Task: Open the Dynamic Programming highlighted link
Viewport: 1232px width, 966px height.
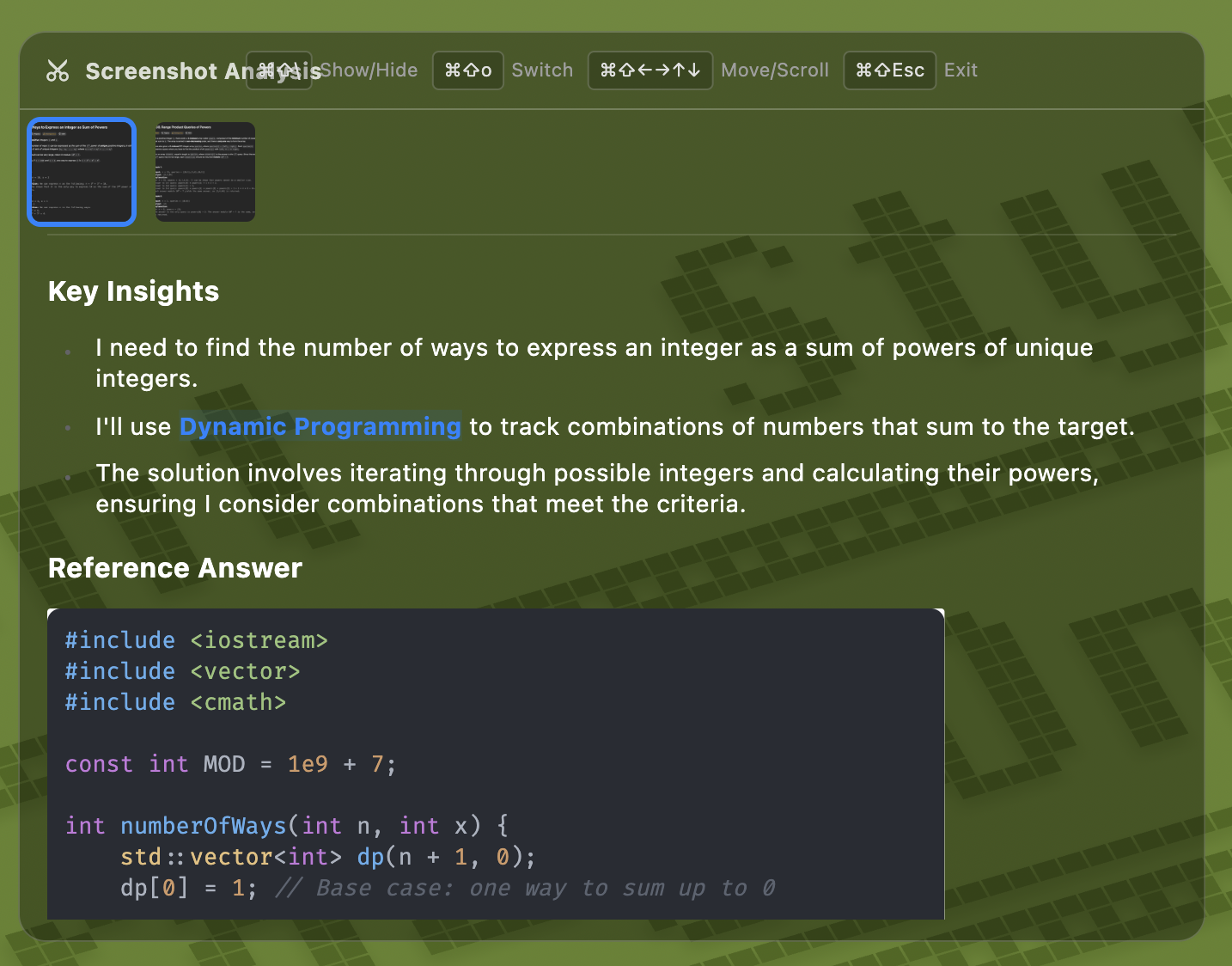Action: tap(320, 426)
